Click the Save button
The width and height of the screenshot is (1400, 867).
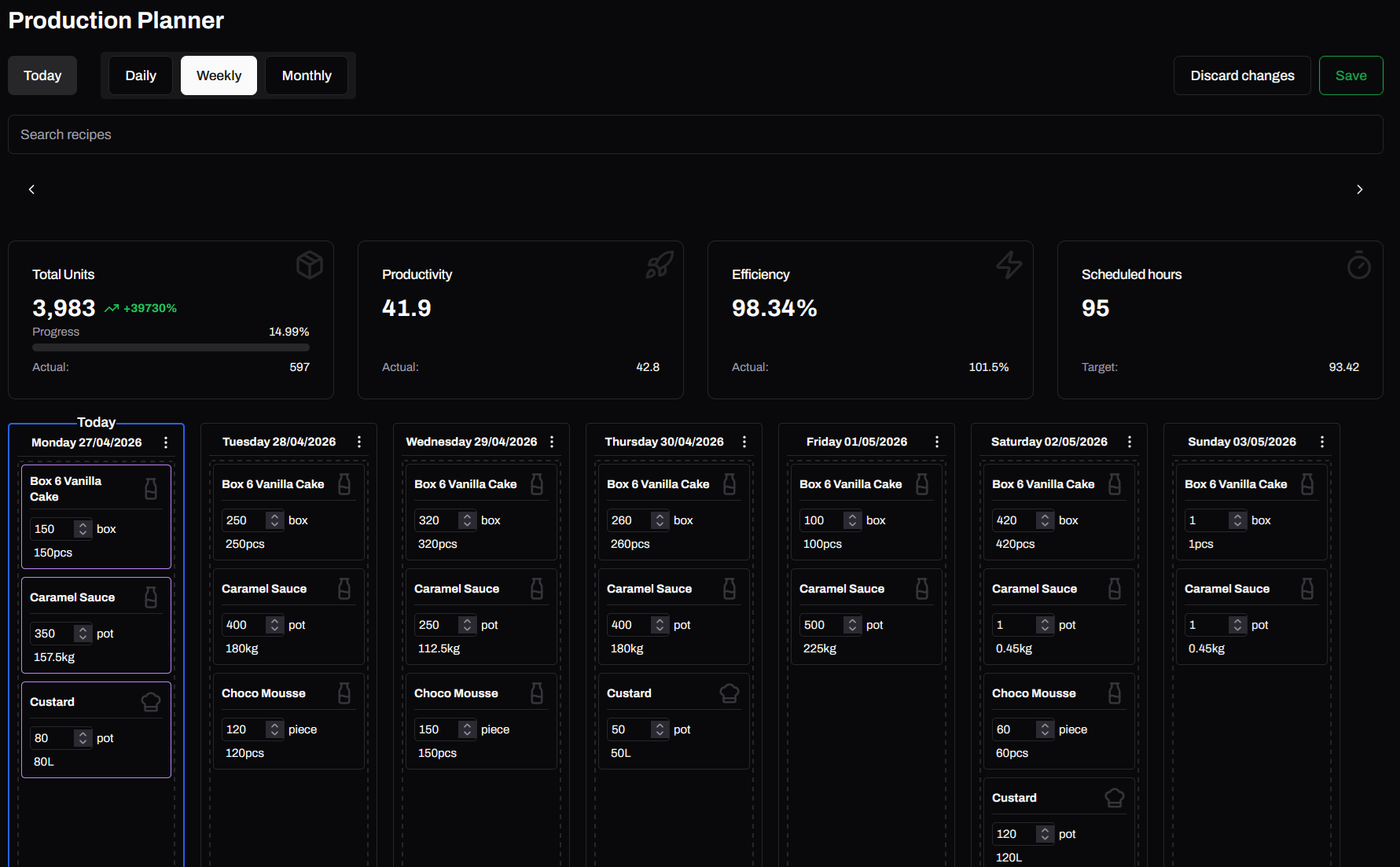[x=1350, y=75]
